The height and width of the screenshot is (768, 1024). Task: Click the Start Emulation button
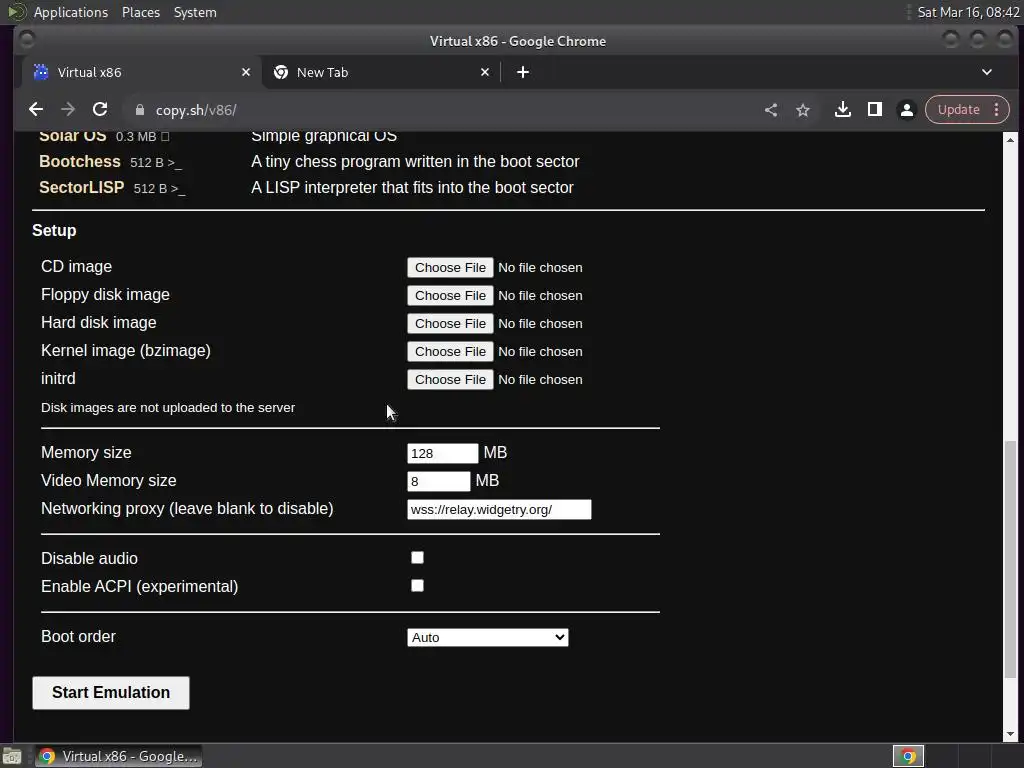[111, 693]
